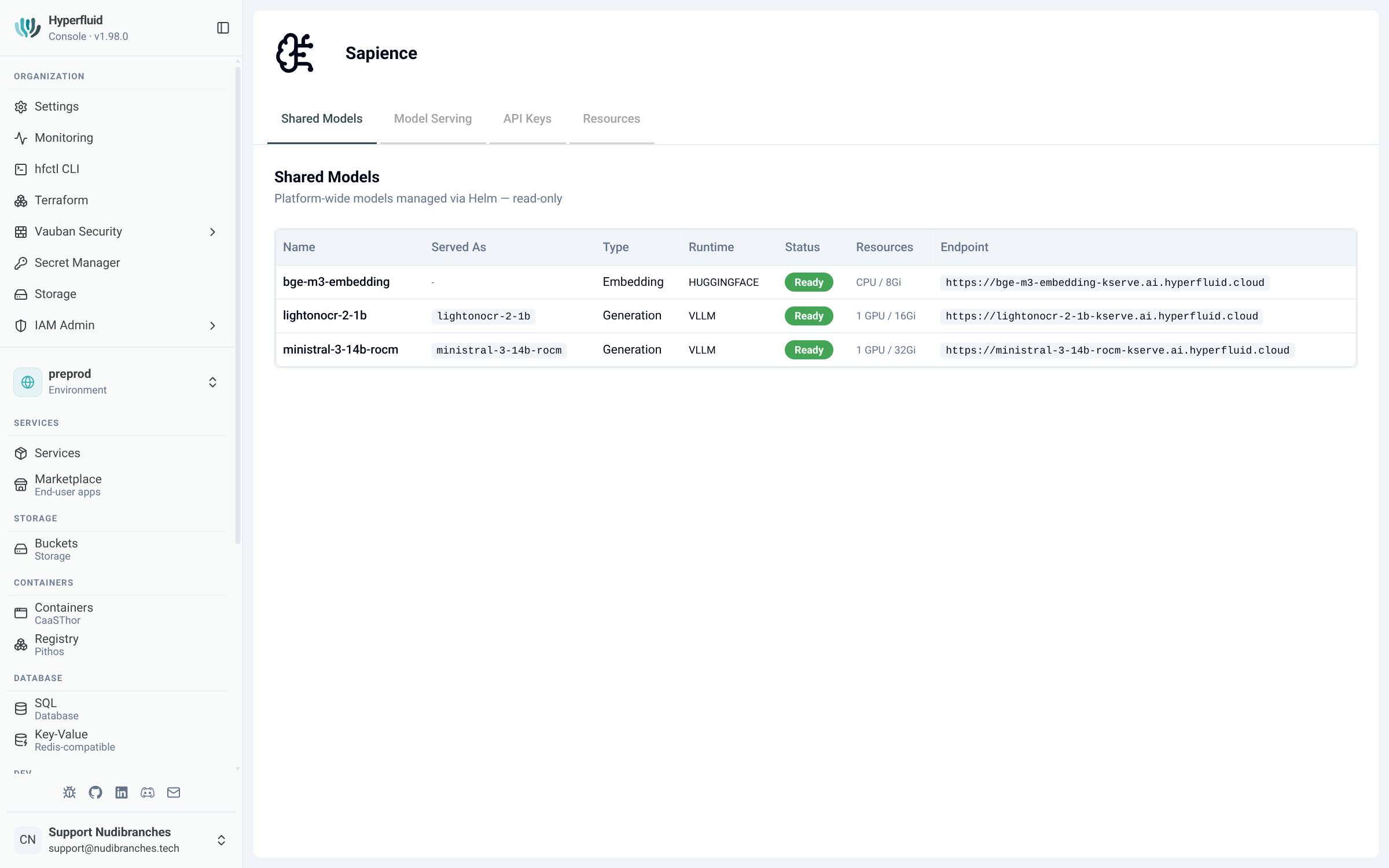Switch to the API Keys tab
This screenshot has width=1389, height=868.
[527, 119]
